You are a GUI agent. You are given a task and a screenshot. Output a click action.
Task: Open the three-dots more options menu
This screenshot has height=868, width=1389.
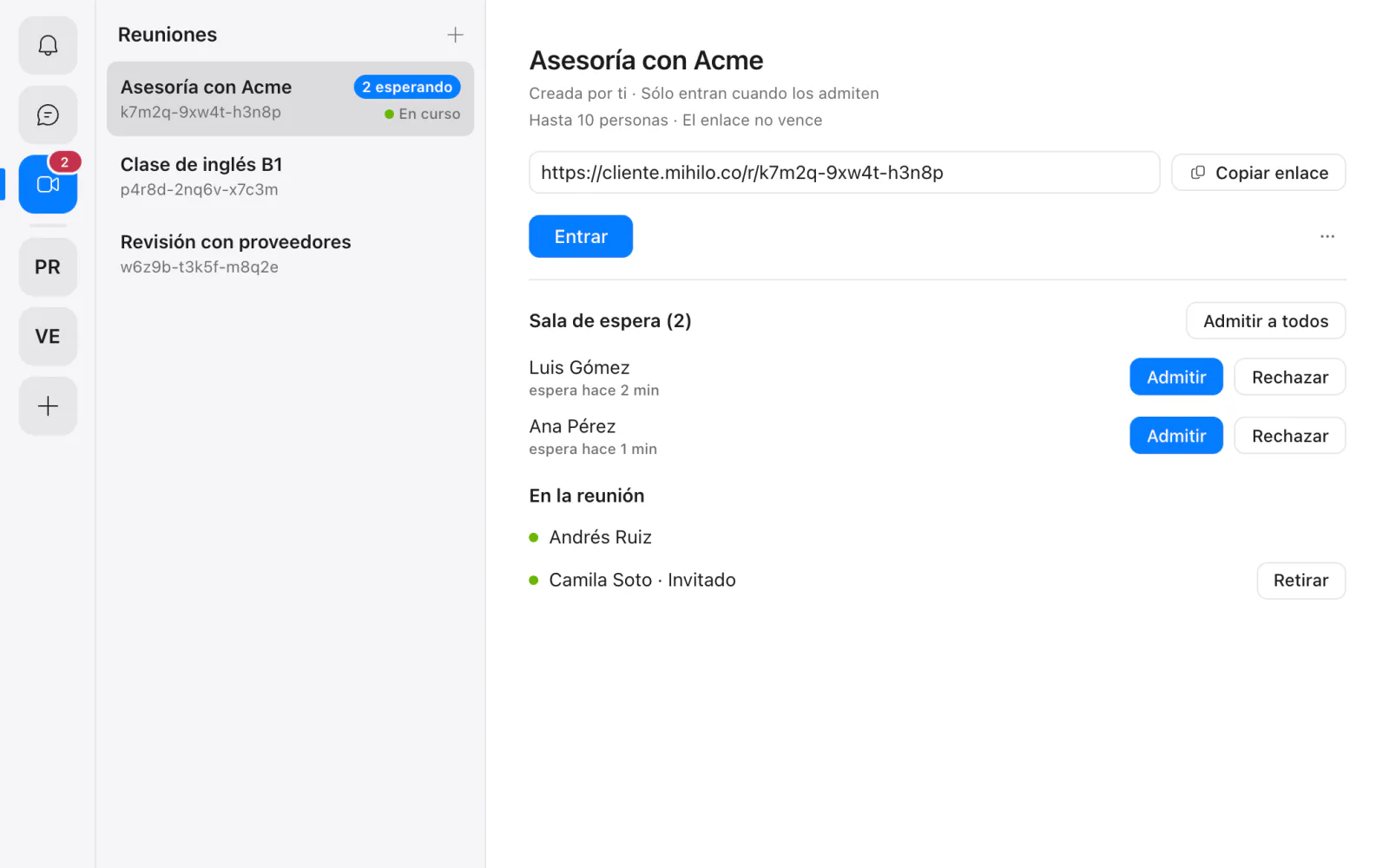[x=1326, y=236]
